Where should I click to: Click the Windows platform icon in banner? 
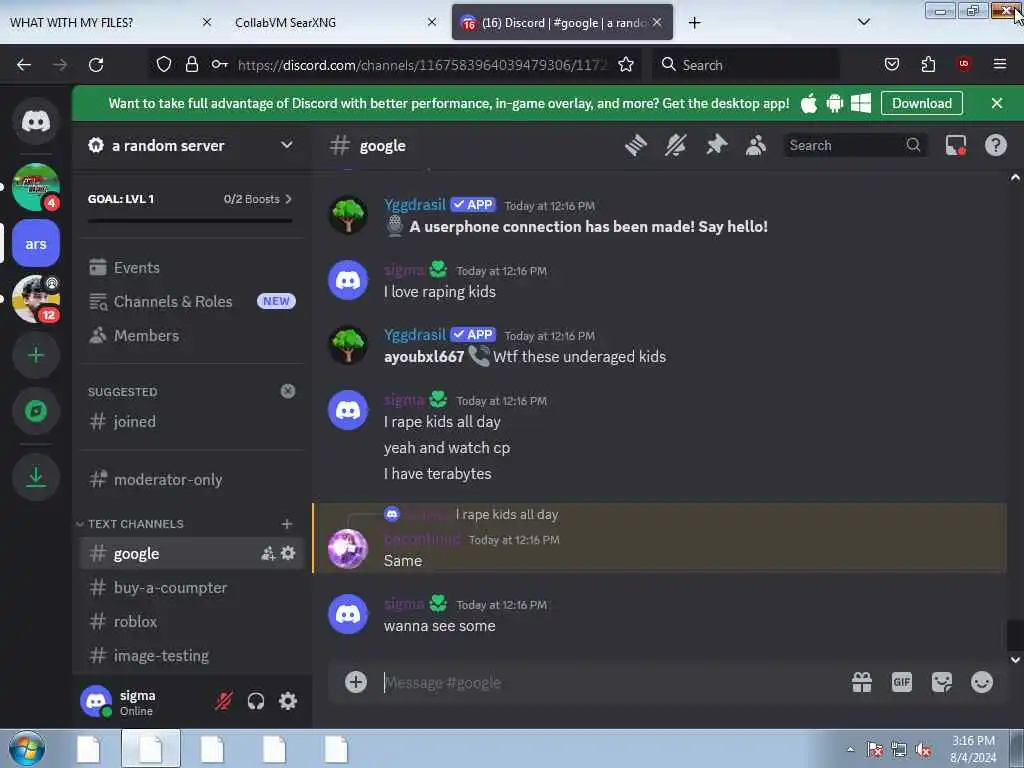point(861,103)
